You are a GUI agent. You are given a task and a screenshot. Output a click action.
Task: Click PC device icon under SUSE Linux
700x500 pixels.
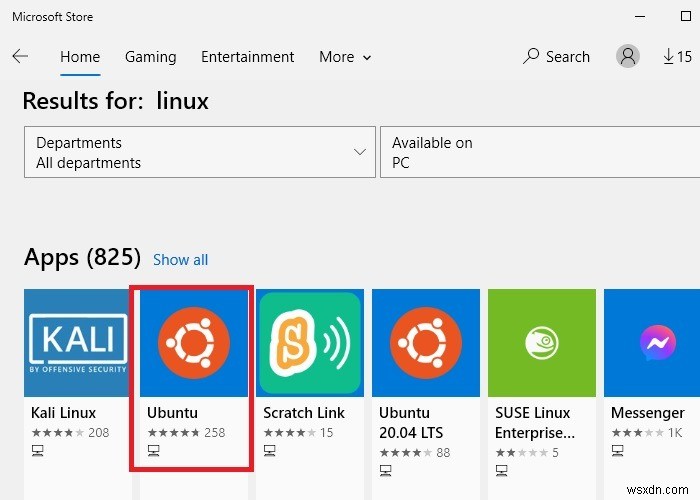[502, 471]
